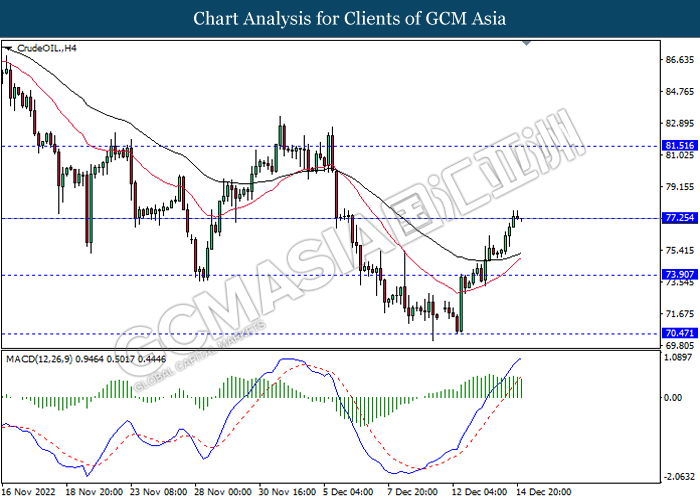Click the 5 Dec 04:00 date label

(x=349, y=492)
